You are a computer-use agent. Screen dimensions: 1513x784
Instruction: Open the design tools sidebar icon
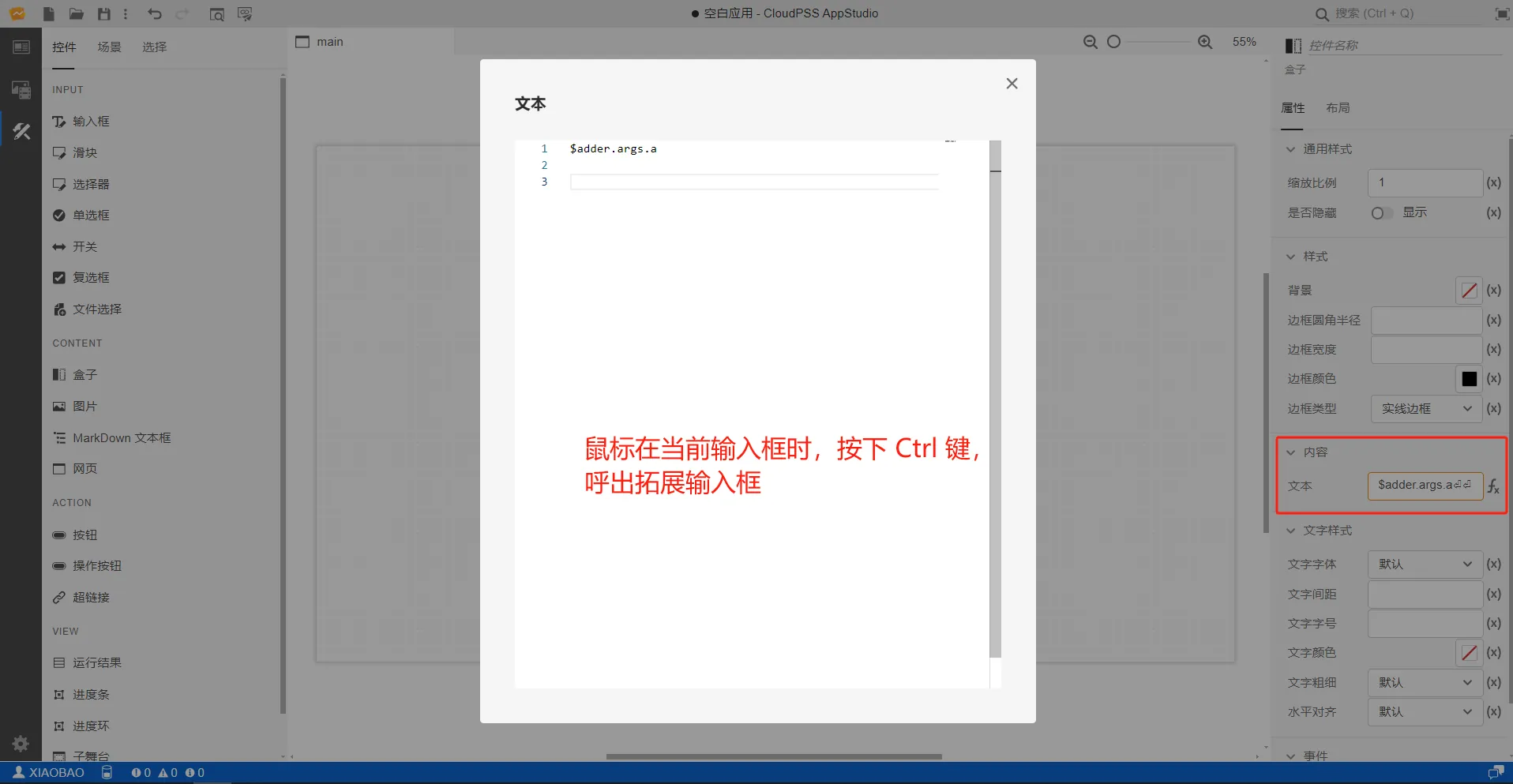21,131
